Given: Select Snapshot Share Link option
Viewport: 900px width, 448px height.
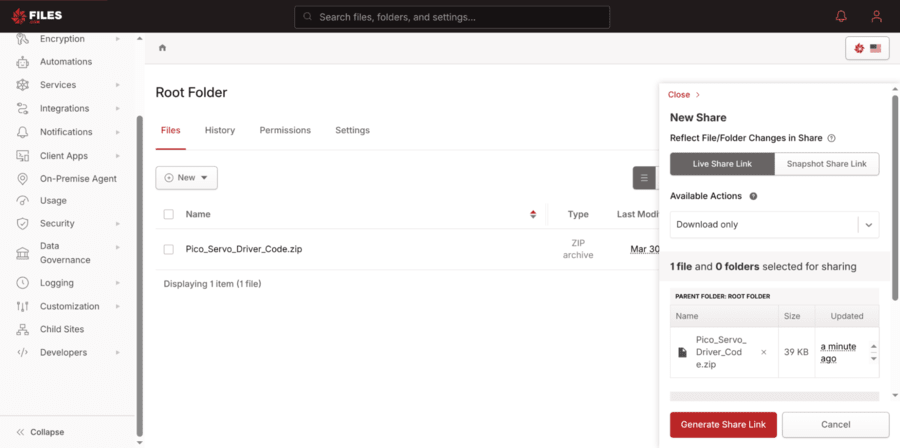Looking at the screenshot, I should [x=827, y=164].
